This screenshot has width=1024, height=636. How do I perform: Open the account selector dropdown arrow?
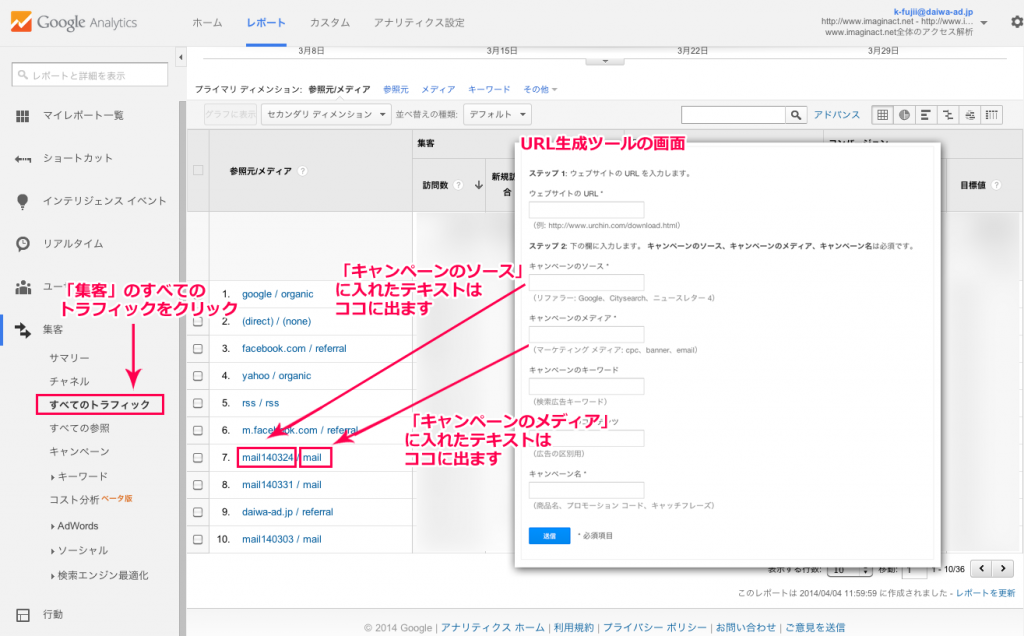(984, 23)
